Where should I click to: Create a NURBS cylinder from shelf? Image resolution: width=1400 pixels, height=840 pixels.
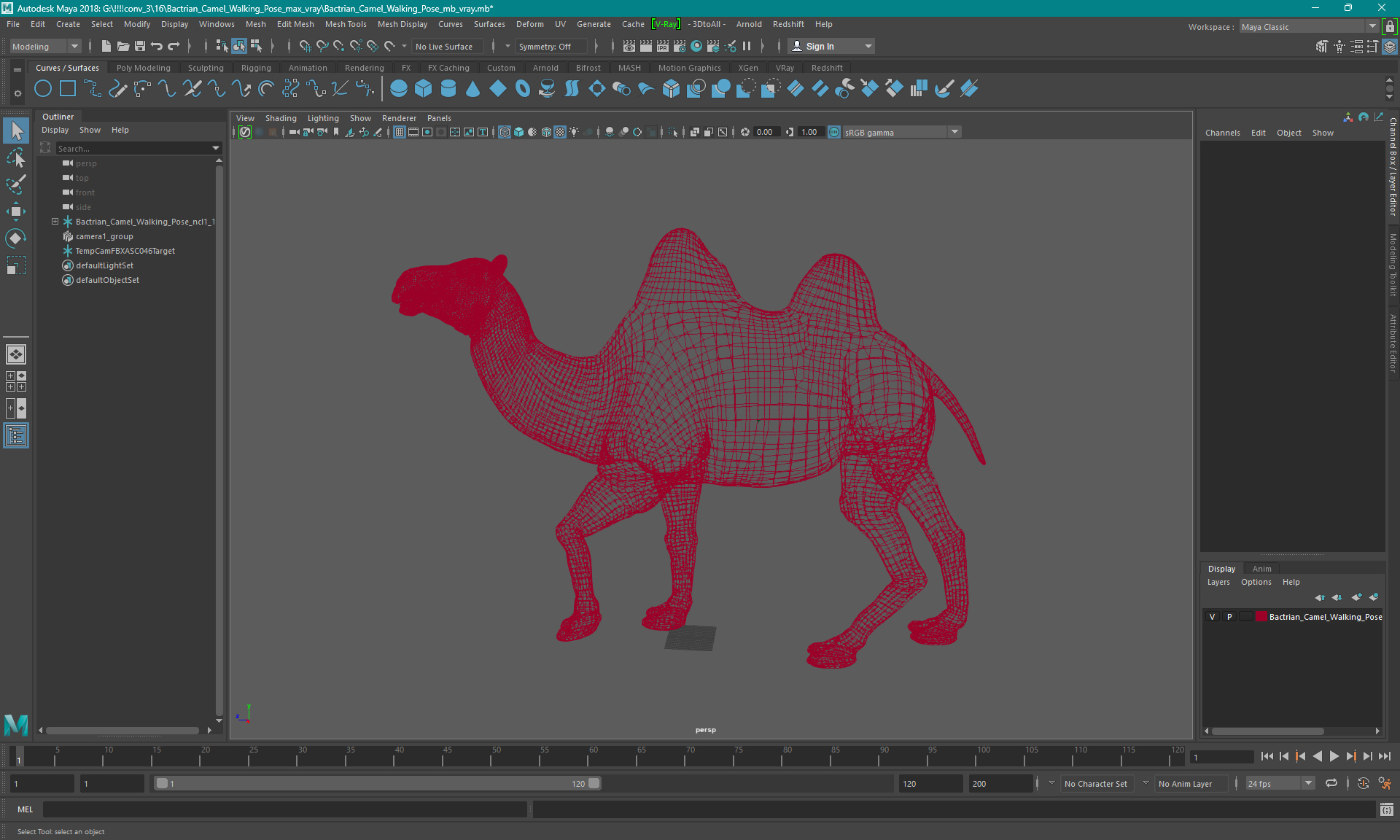pos(448,89)
